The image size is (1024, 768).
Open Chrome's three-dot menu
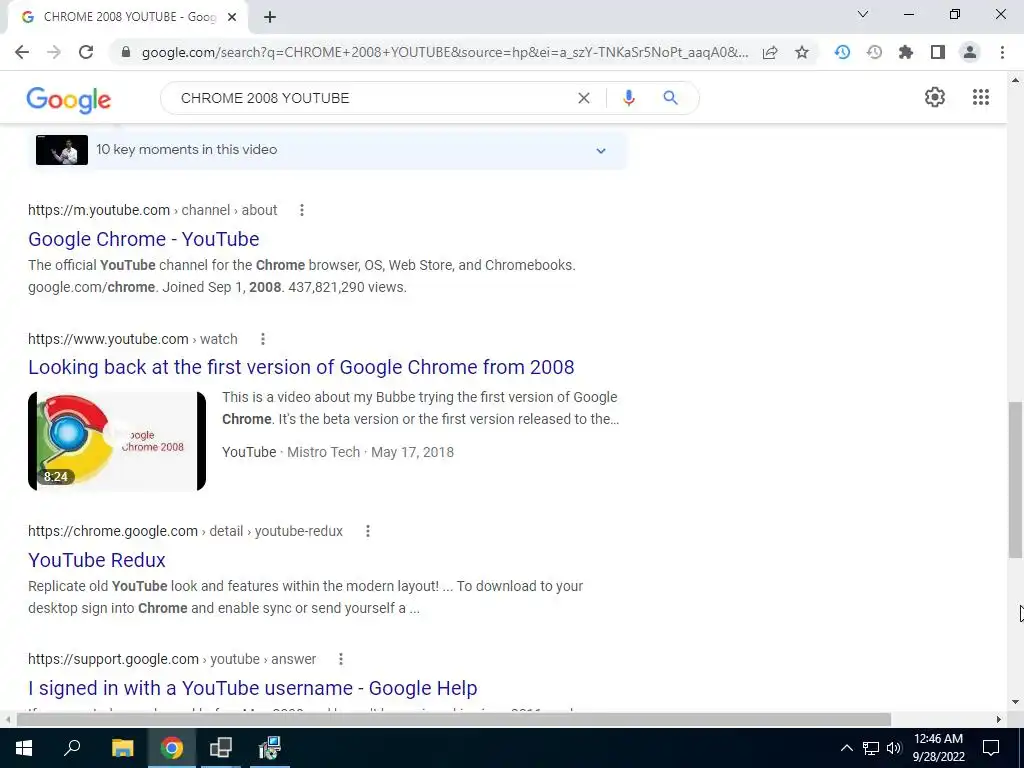1002,52
